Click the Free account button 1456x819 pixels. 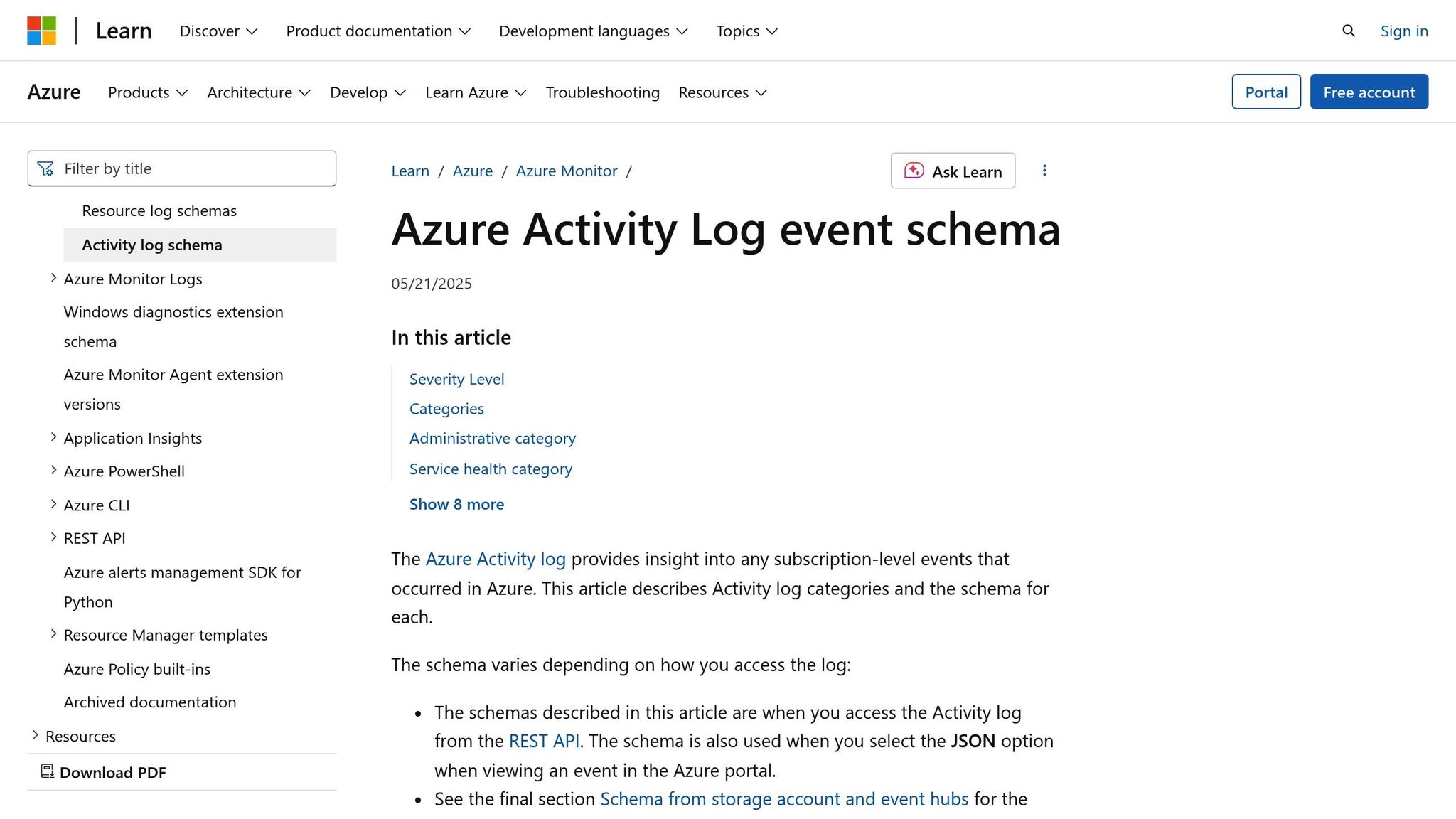click(x=1369, y=92)
